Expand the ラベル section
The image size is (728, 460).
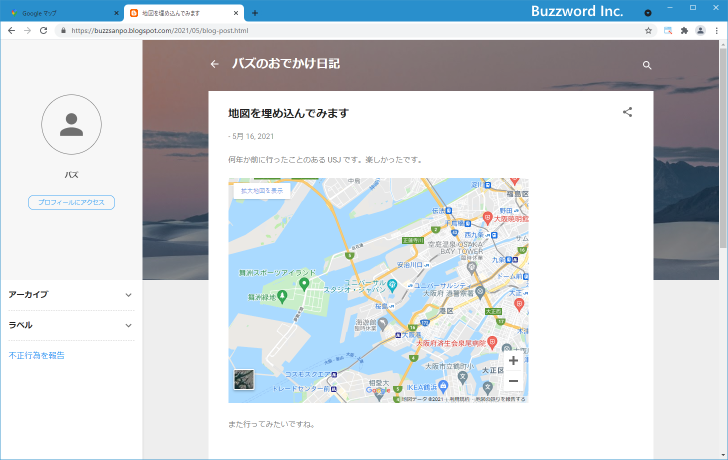tap(71, 325)
